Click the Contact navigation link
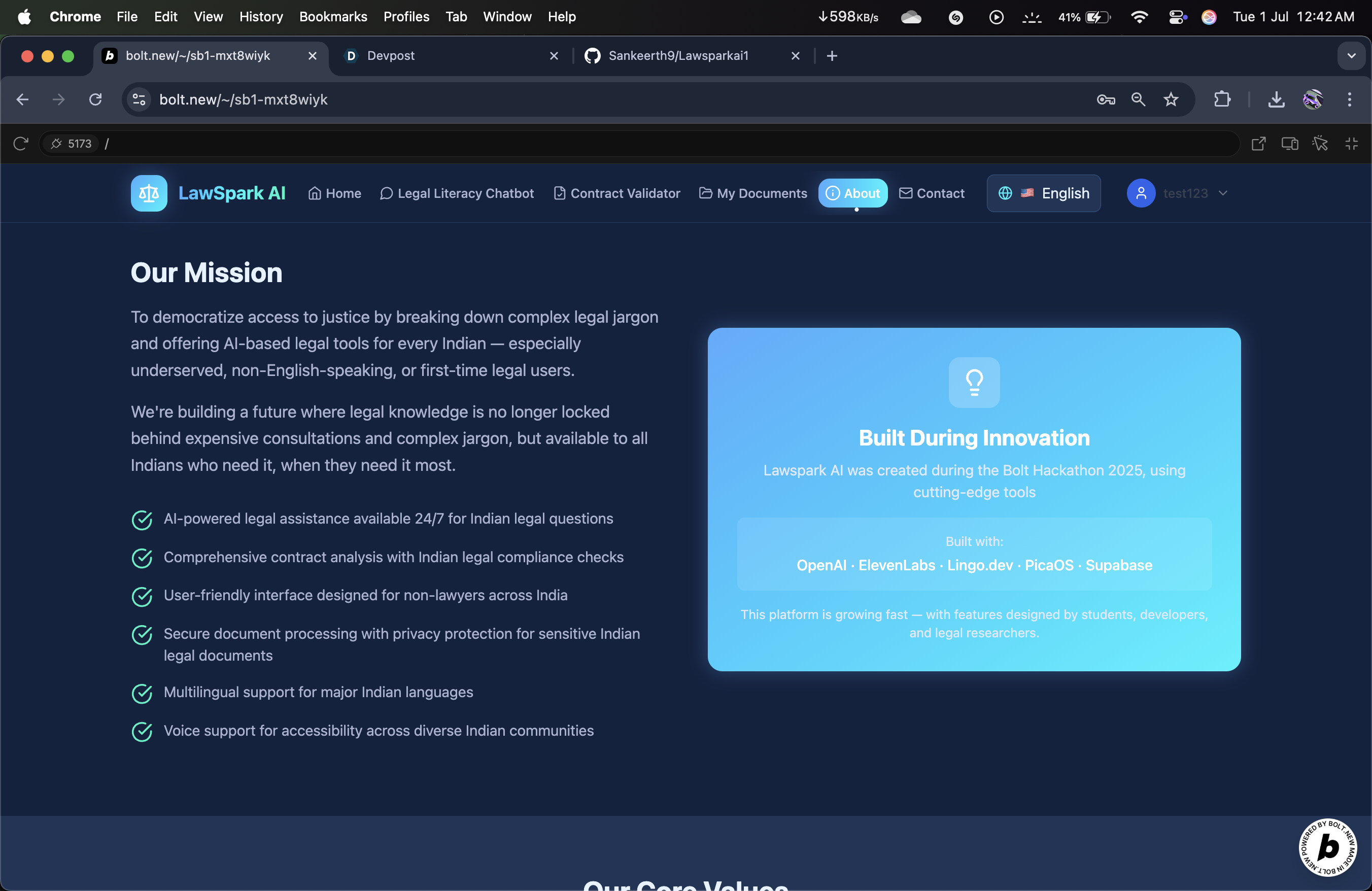 click(932, 193)
